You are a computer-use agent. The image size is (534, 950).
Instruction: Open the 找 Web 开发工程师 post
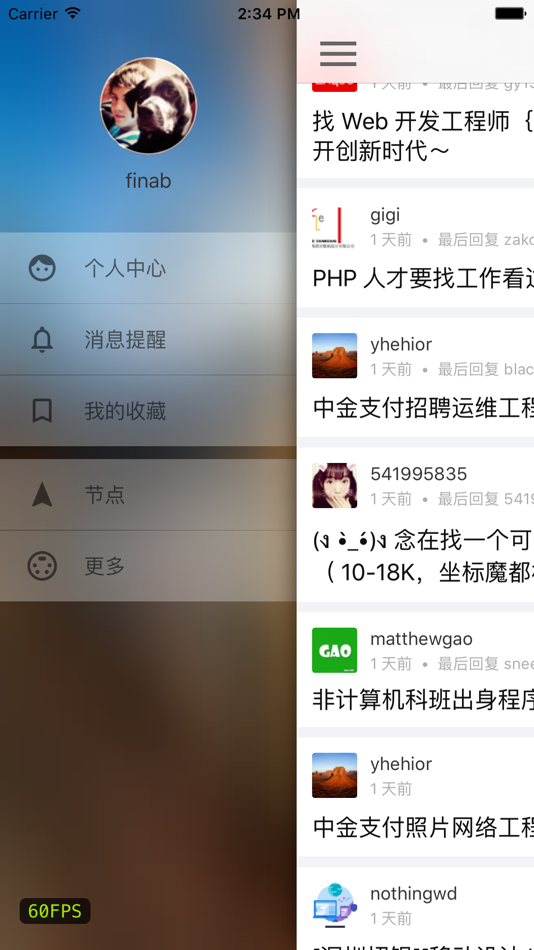pyautogui.click(x=423, y=136)
